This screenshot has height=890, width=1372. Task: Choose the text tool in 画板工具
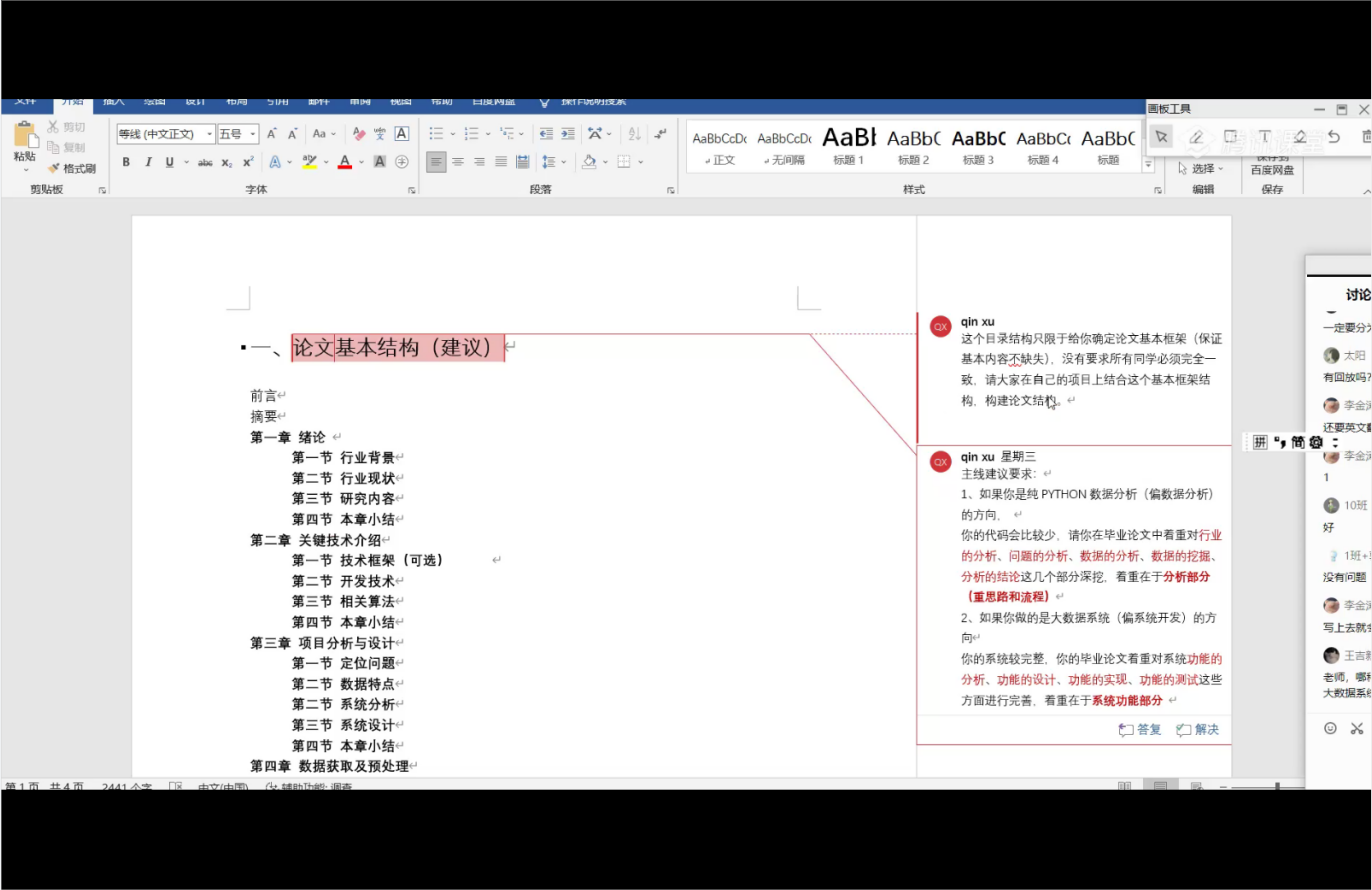tap(1264, 137)
